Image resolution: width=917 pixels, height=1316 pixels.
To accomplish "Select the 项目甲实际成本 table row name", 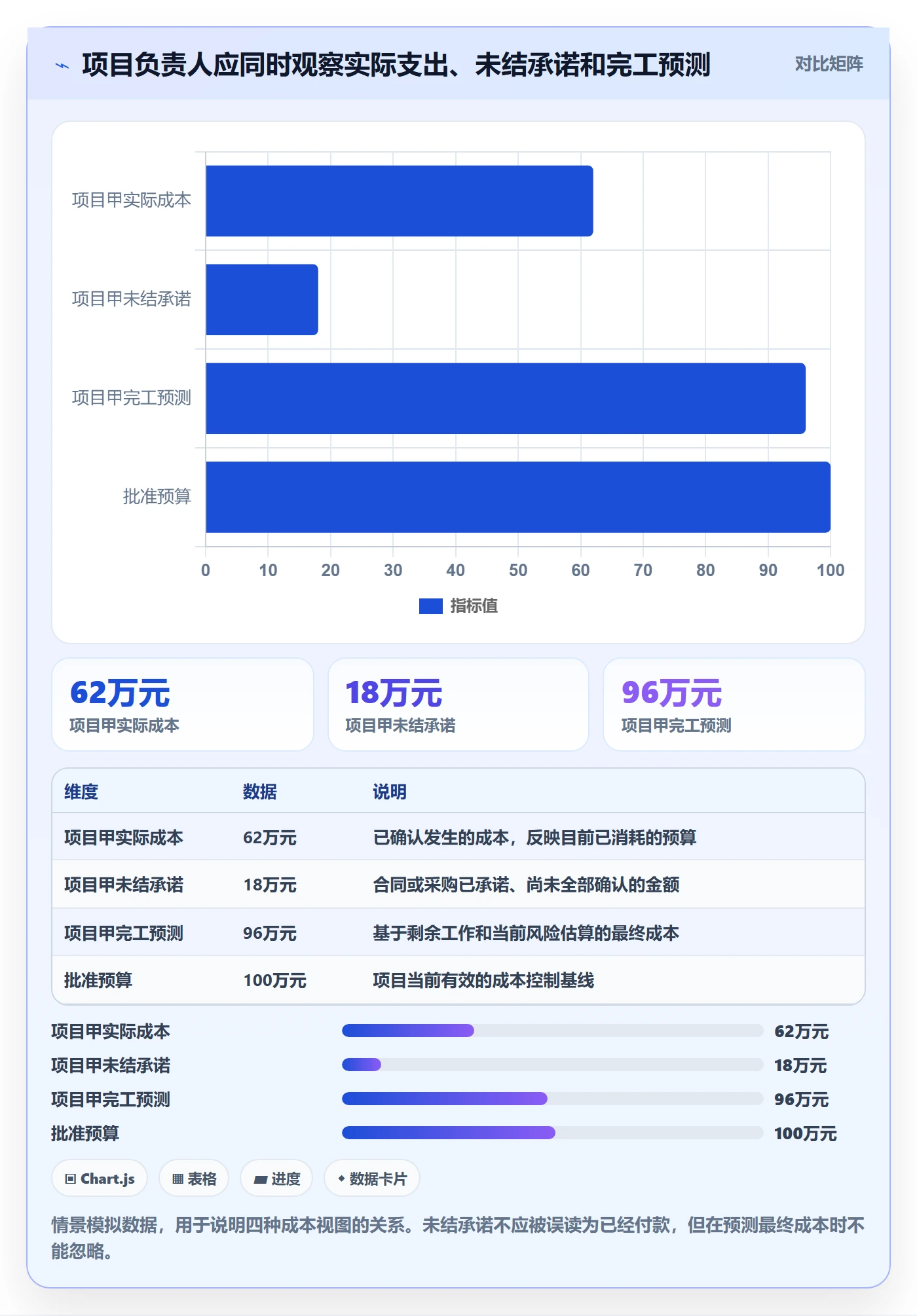I will (x=124, y=837).
